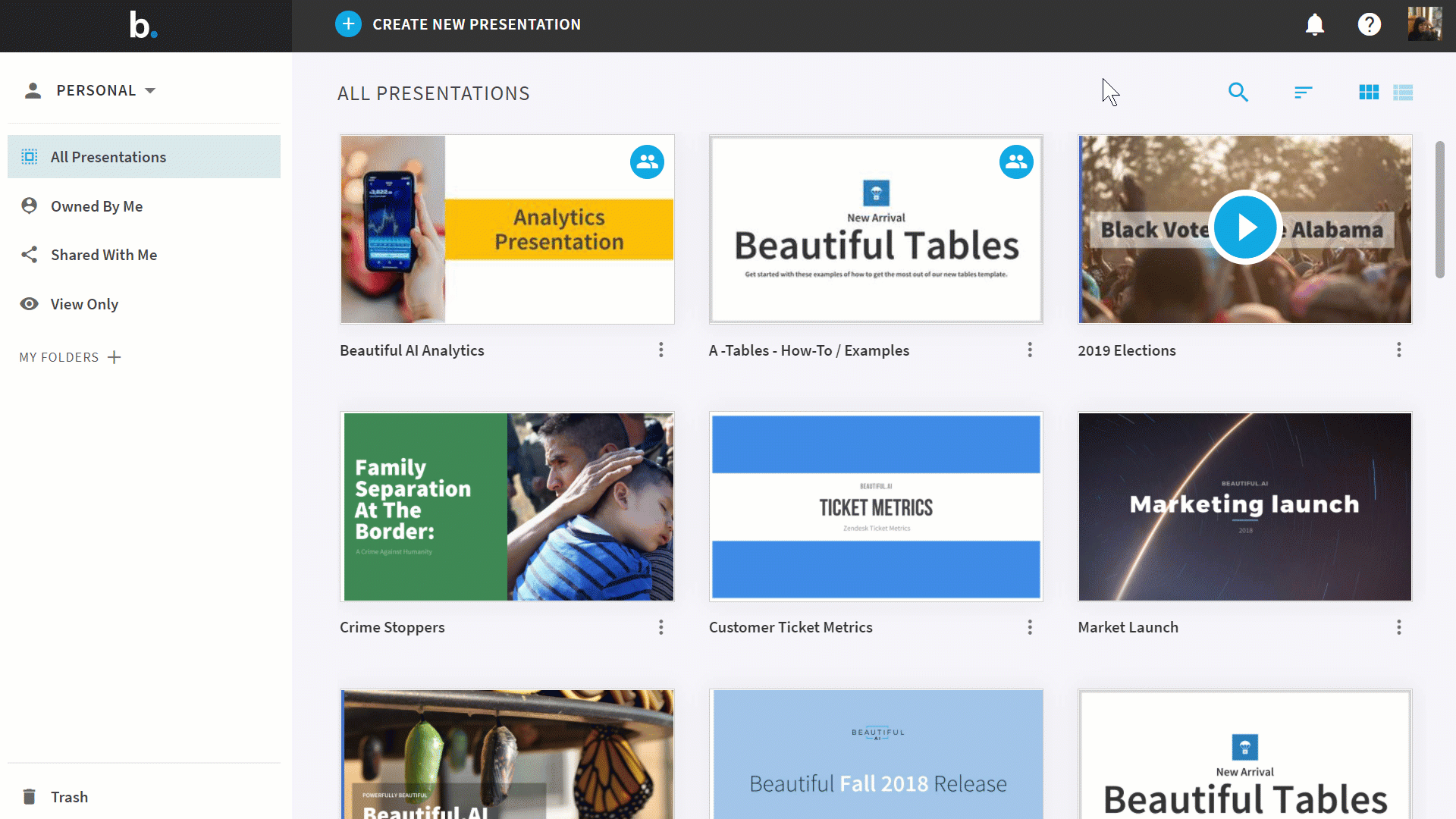Click the MY FOLDERS heading
This screenshot has height=819, width=1456.
[59, 357]
